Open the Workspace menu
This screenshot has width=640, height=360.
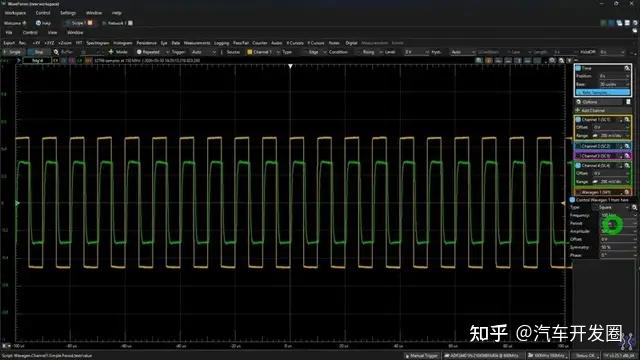click(x=15, y=13)
